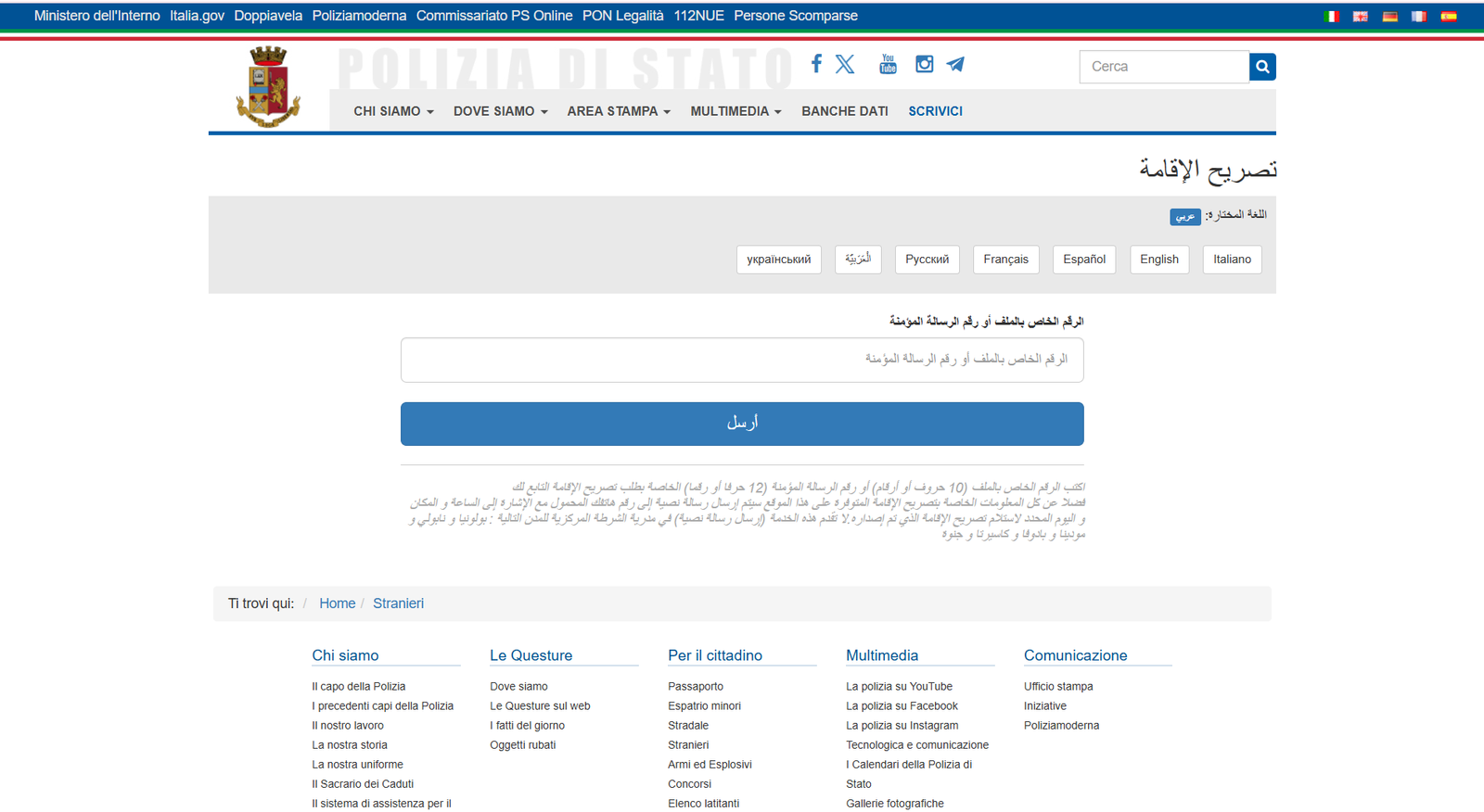Image resolution: width=1484 pixels, height=812 pixels.
Task: Switch language with the Italian flag
Action: point(1332,17)
